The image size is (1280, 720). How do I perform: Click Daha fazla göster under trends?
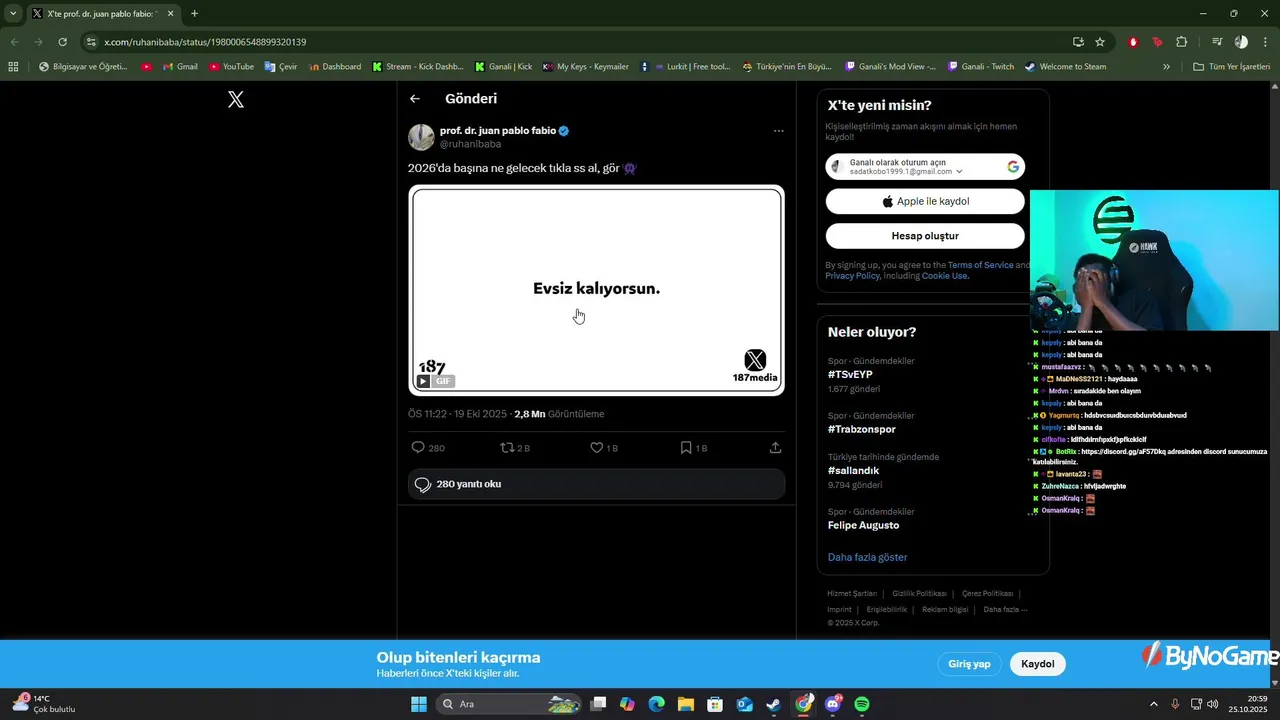coord(867,557)
